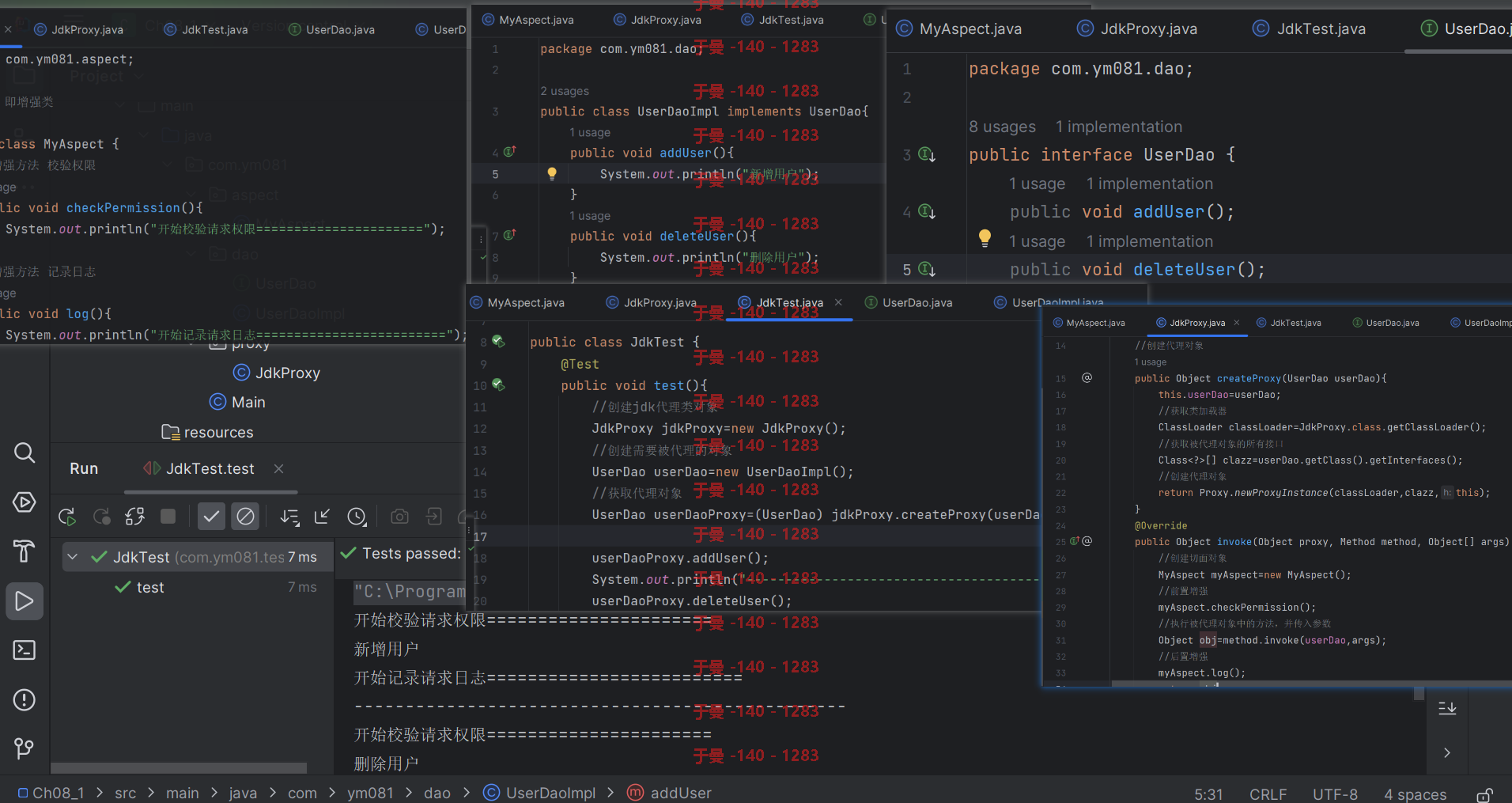Stop the running test process

click(x=168, y=517)
